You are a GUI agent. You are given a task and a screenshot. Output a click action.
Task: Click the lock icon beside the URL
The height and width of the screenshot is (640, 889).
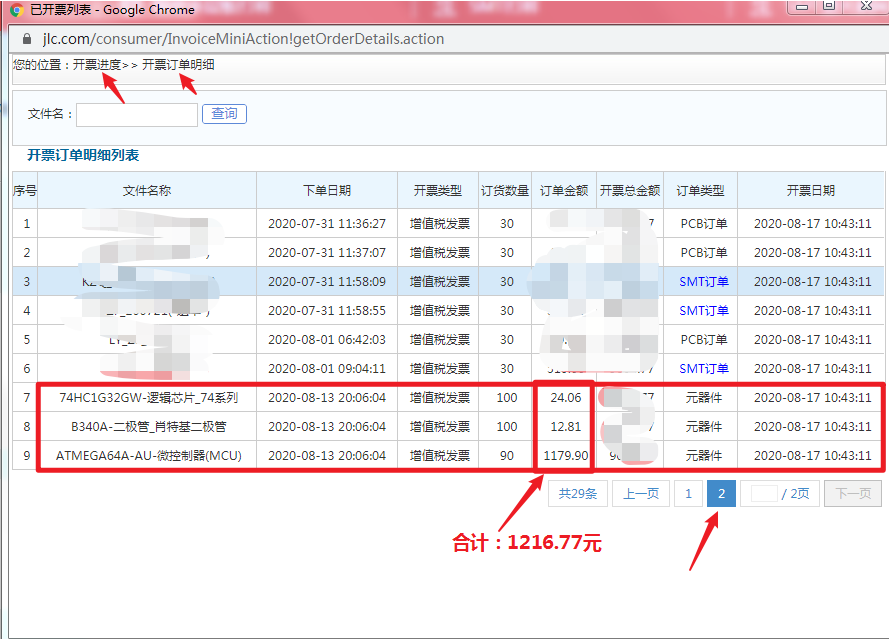point(27,39)
